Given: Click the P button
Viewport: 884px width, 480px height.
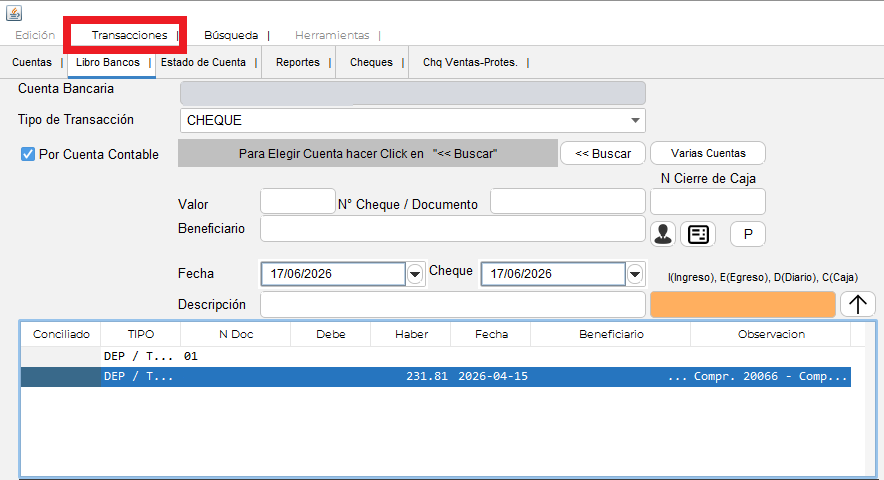Looking at the screenshot, I should [748, 234].
